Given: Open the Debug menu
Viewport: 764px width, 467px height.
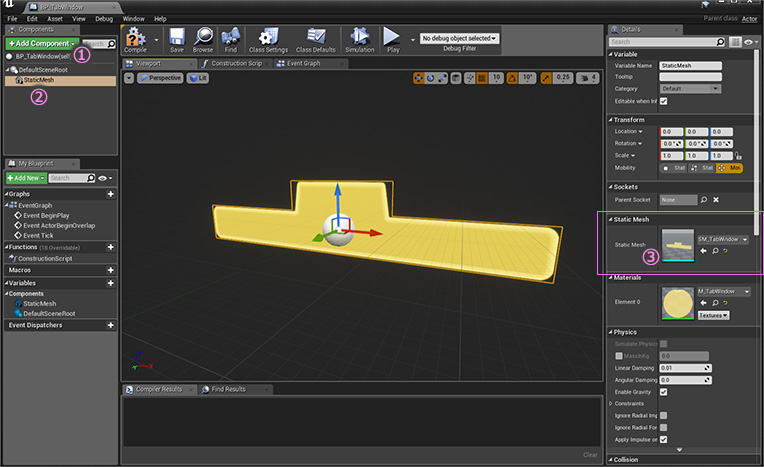Looking at the screenshot, I should pos(104,19).
